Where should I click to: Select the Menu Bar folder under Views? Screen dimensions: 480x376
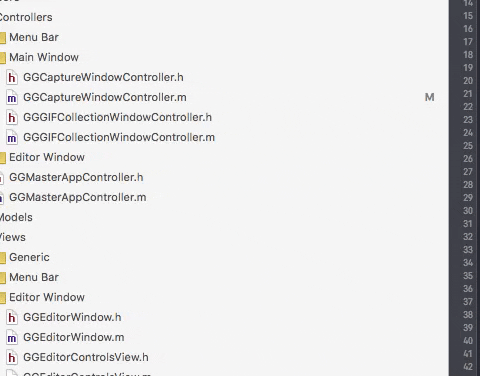pos(34,277)
